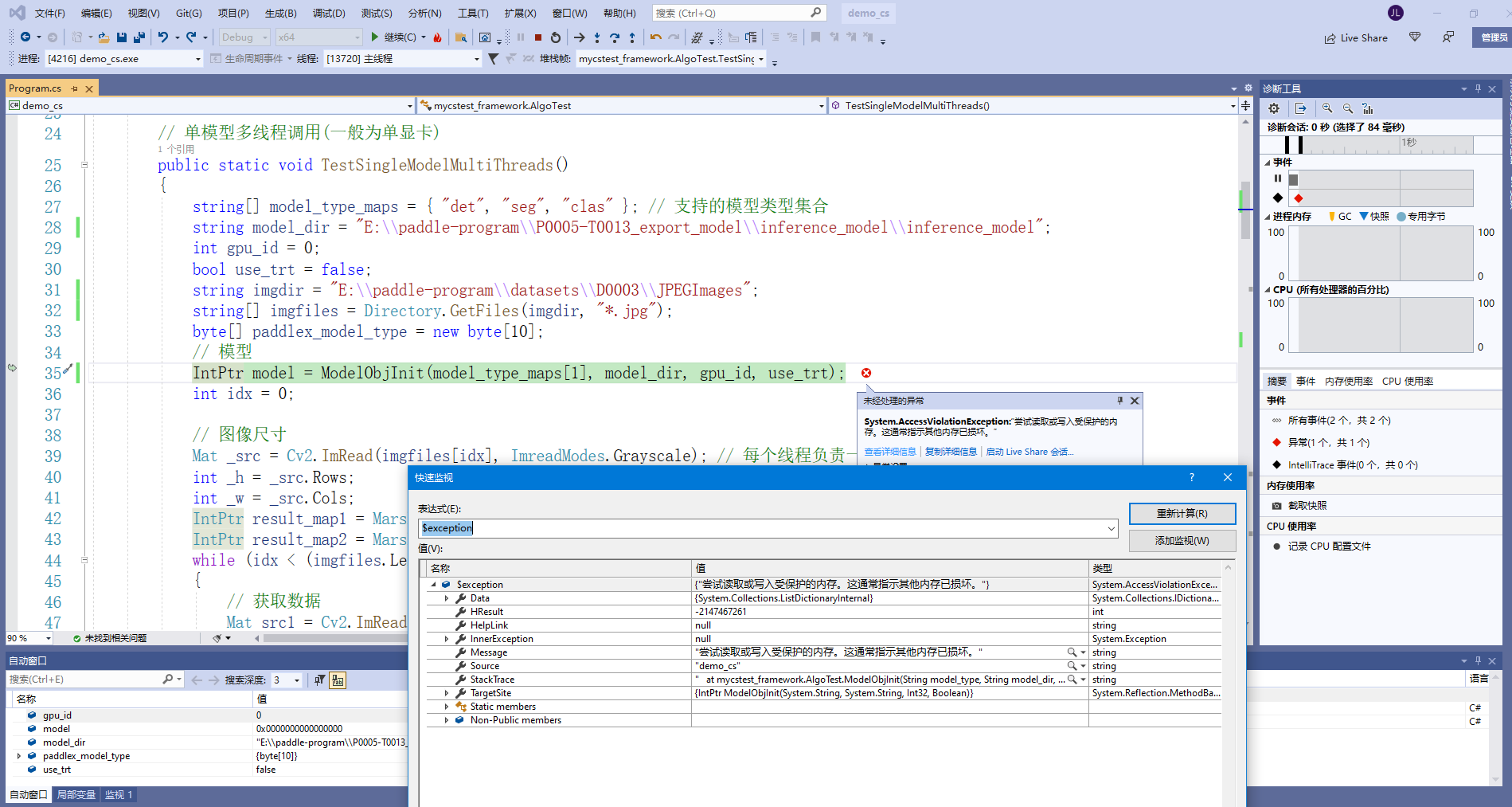Click the reset view chart icon

pyautogui.click(x=1368, y=108)
